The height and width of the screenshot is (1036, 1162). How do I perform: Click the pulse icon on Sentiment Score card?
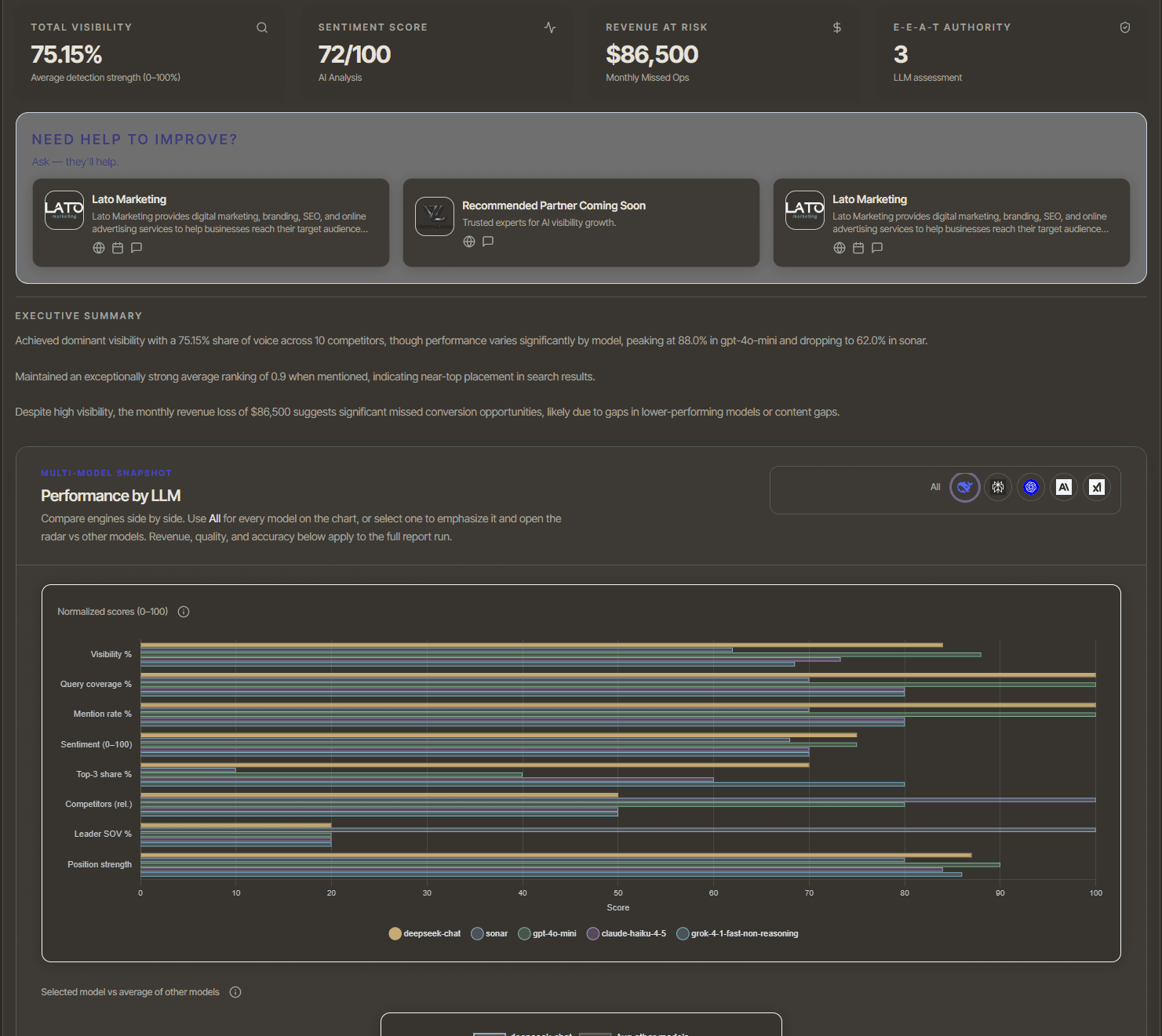pos(550,27)
